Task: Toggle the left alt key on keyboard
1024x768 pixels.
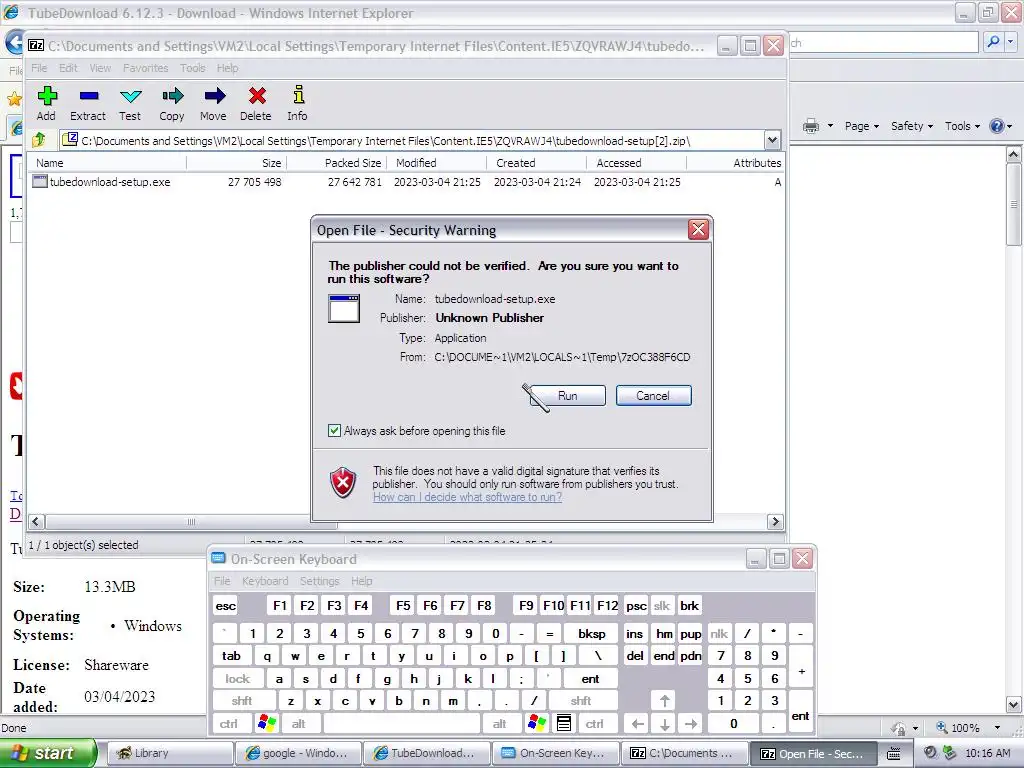Action: tap(298, 723)
